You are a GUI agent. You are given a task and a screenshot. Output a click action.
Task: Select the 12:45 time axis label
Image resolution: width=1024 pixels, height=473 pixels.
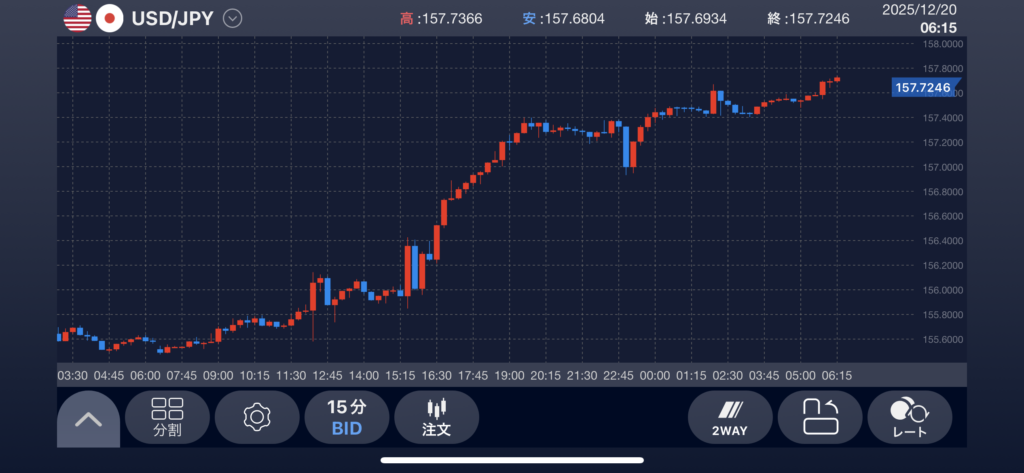click(x=327, y=375)
